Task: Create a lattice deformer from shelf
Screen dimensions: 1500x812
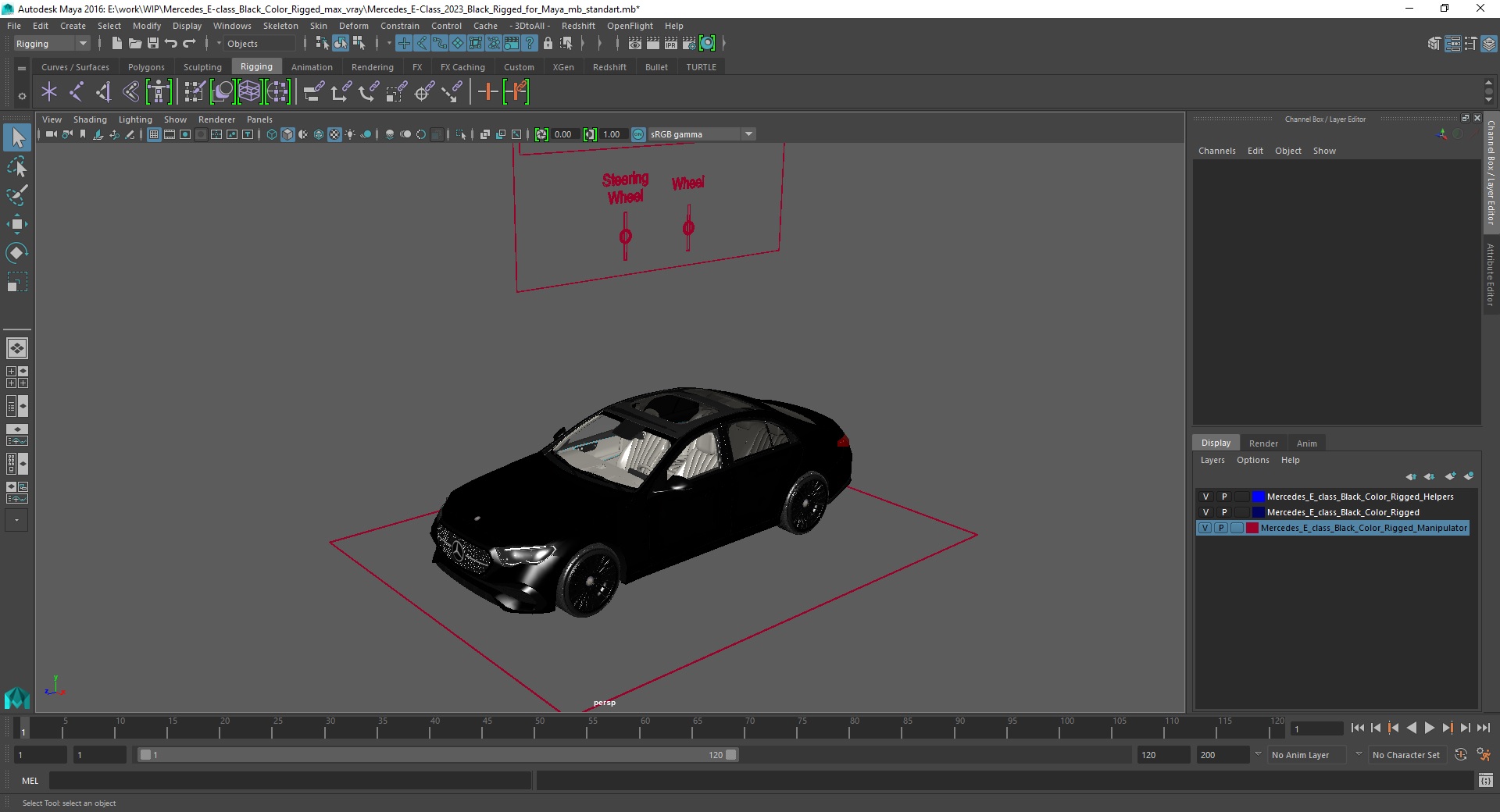Action: click(249, 92)
